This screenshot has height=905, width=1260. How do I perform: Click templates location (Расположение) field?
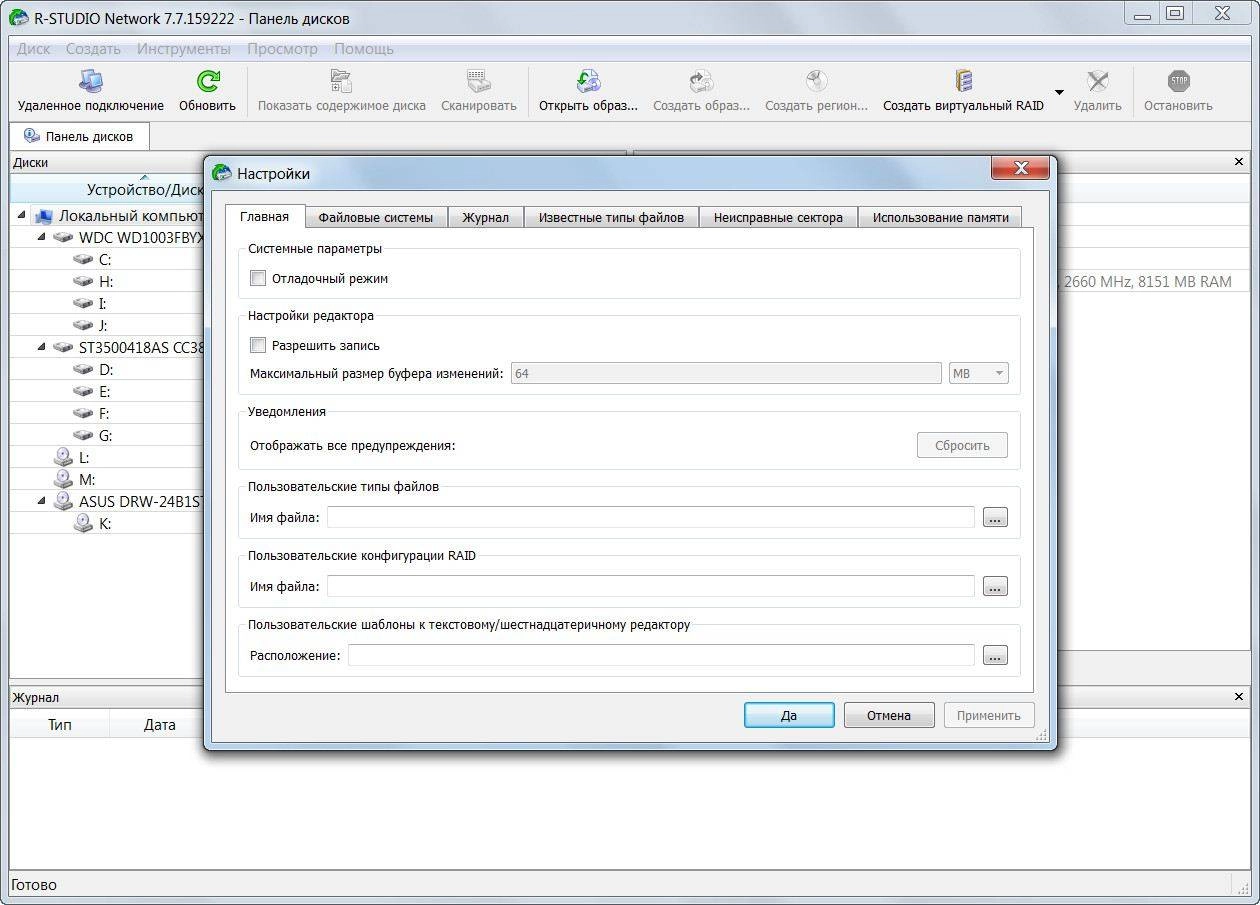point(661,655)
